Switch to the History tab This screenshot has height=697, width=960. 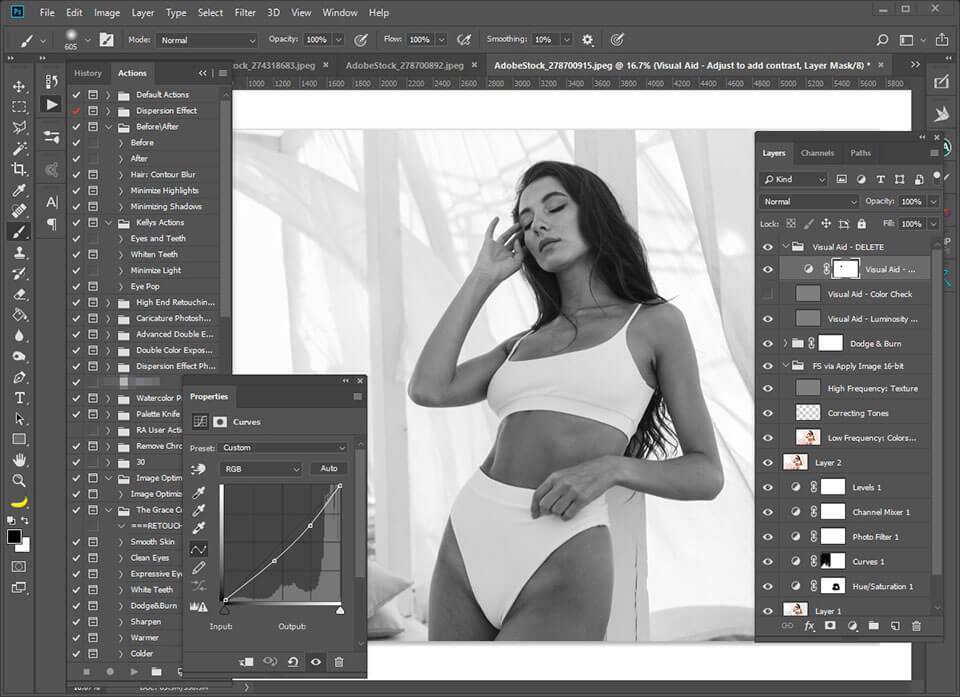[88, 73]
